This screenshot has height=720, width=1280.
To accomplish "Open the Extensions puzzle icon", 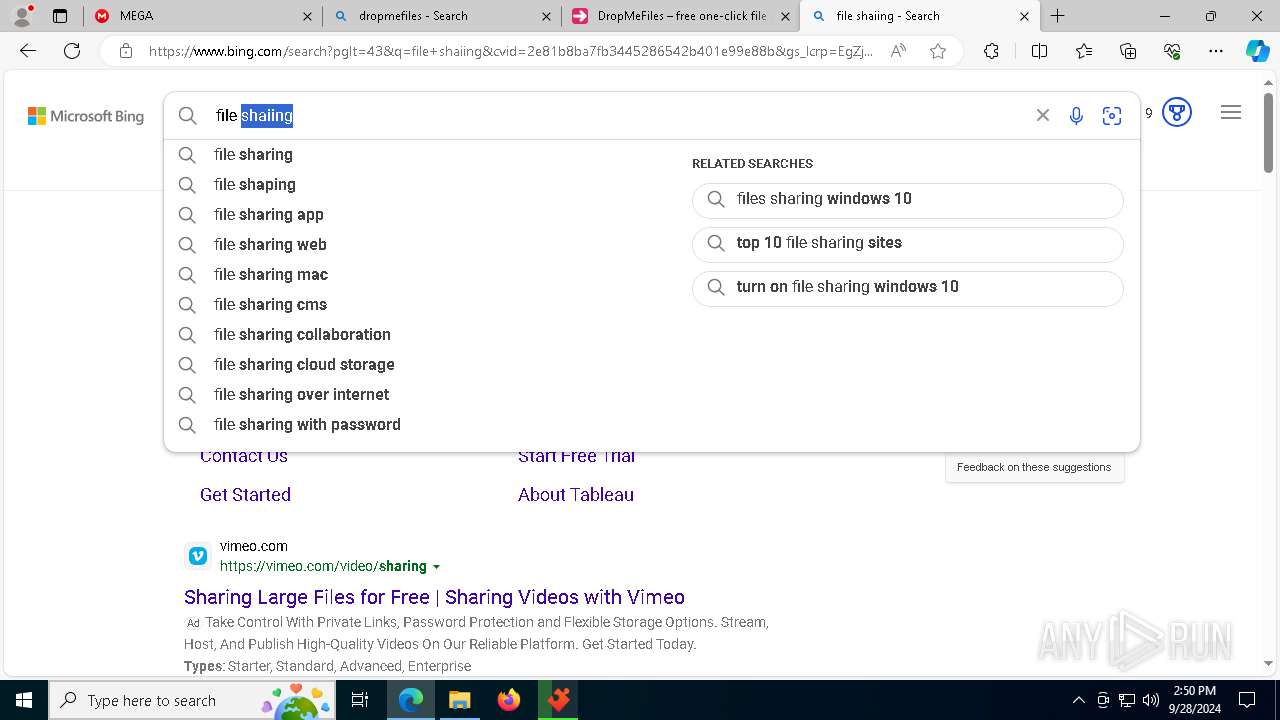I will click(x=991, y=51).
